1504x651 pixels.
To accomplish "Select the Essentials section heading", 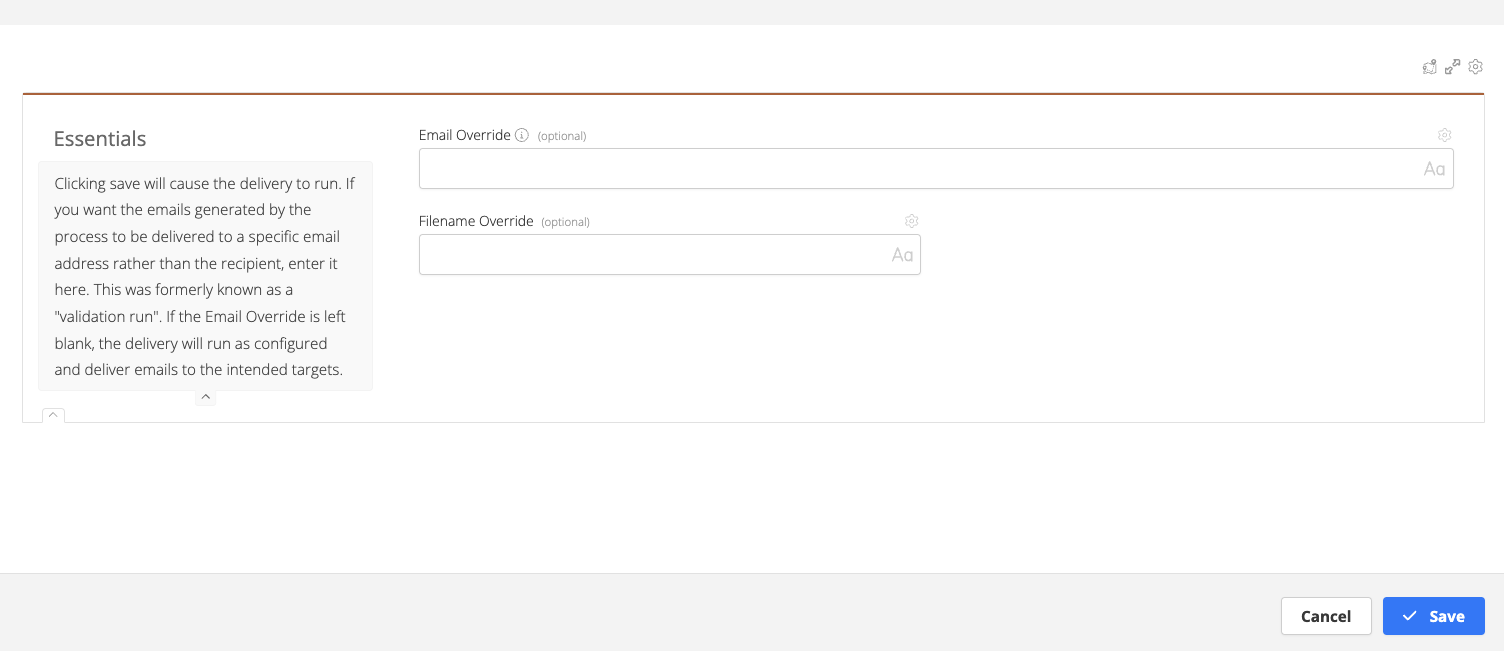I will (99, 138).
